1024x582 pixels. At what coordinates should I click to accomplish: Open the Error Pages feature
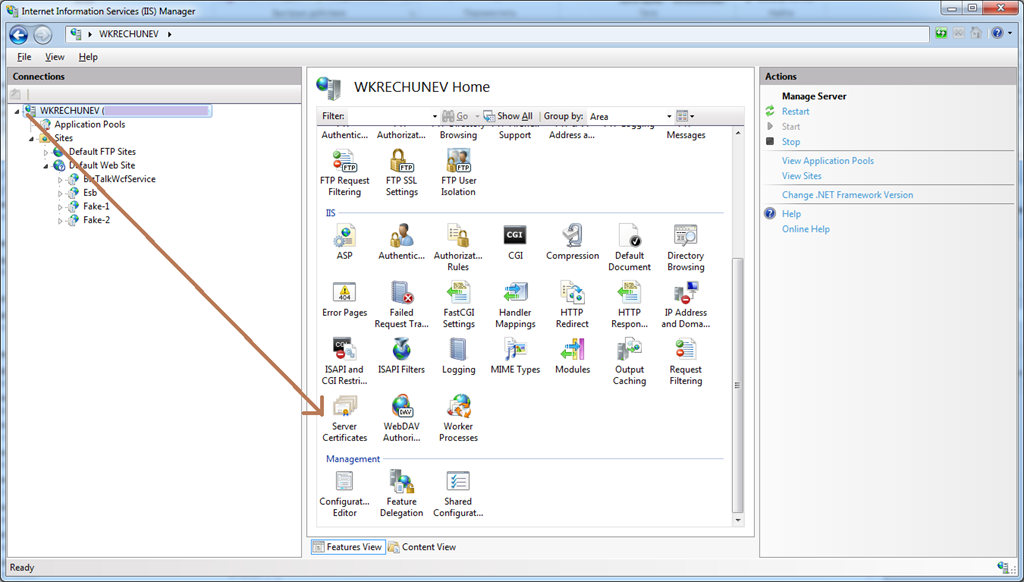click(344, 299)
